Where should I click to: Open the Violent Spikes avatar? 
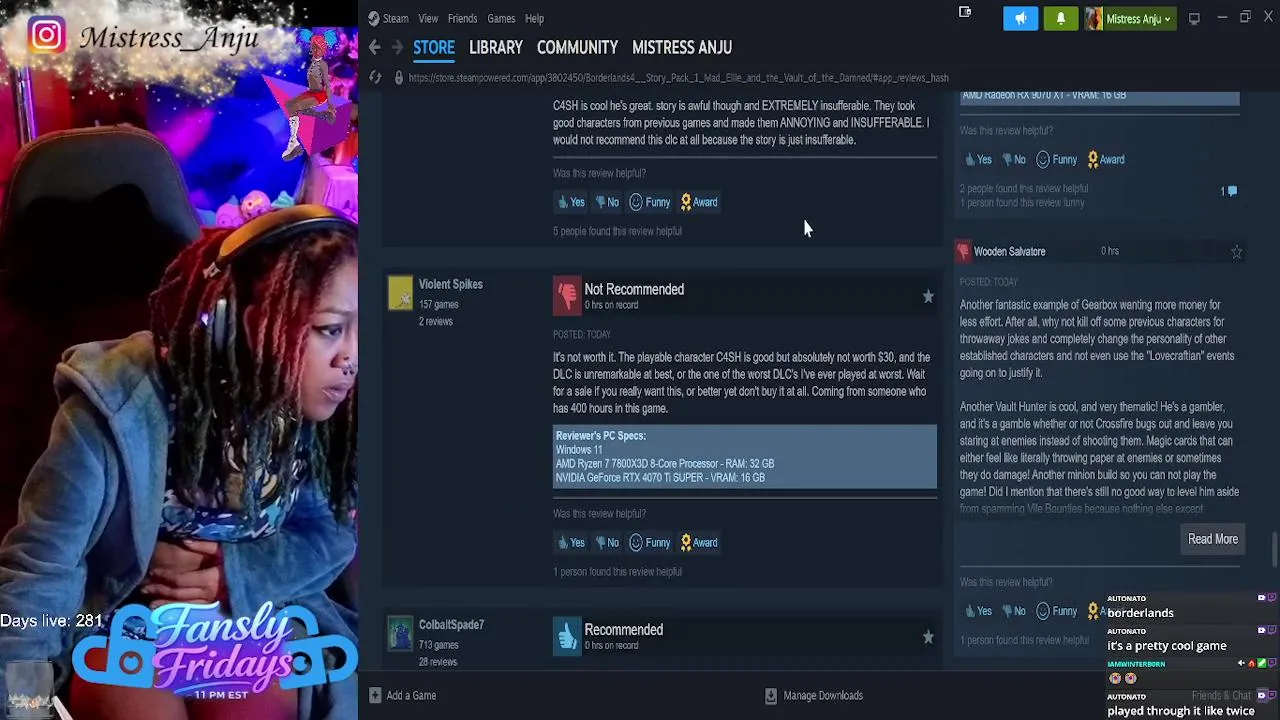tap(400, 294)
